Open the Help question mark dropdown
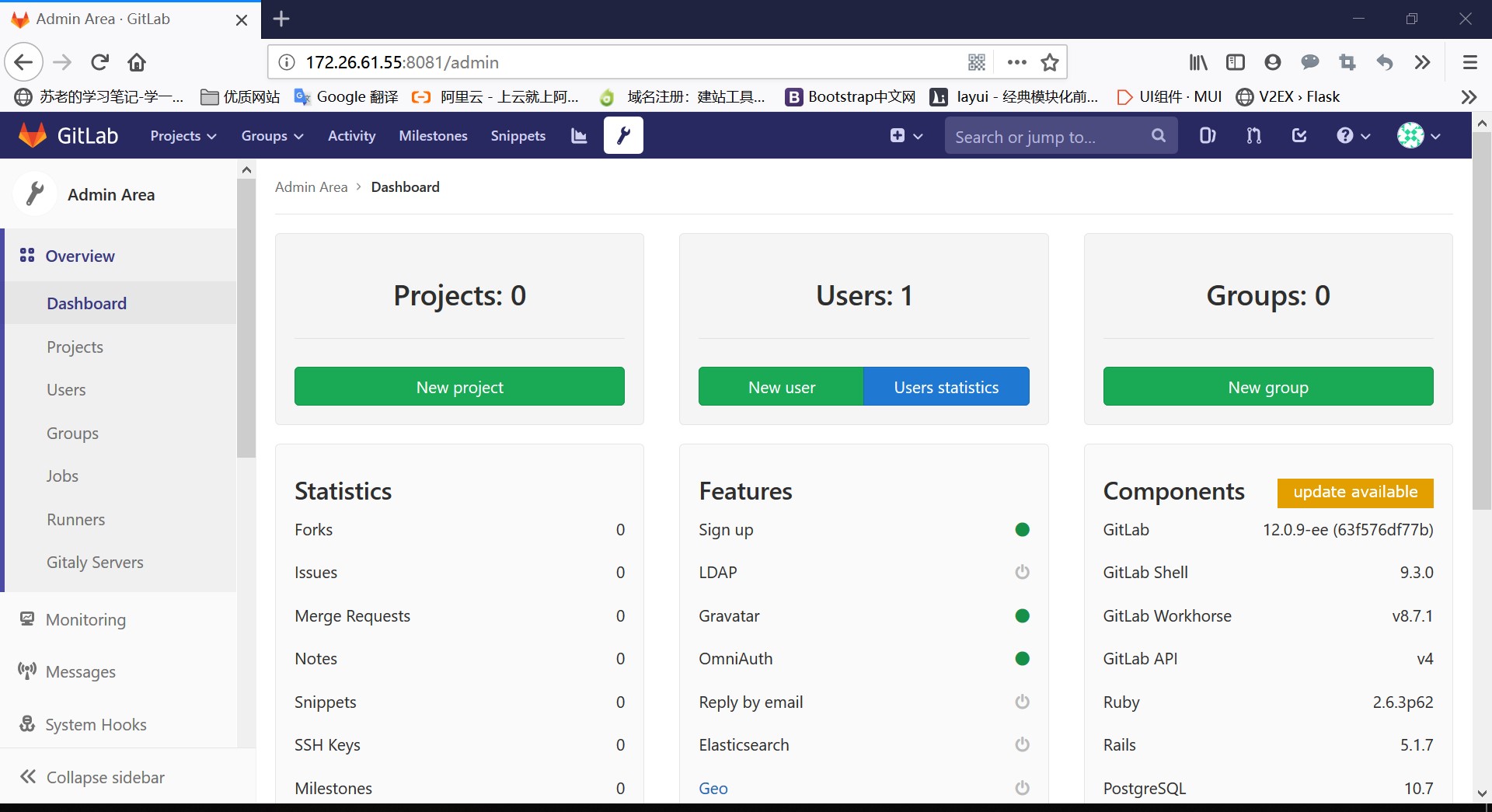The height and width of the screenshot is (812, 1492). [1353, 136]
